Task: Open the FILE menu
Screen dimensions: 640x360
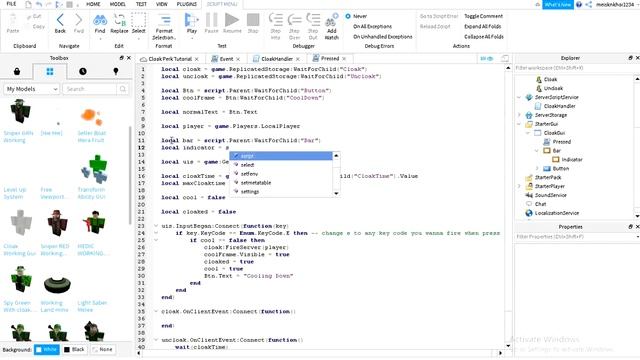Action: point(11,4)
